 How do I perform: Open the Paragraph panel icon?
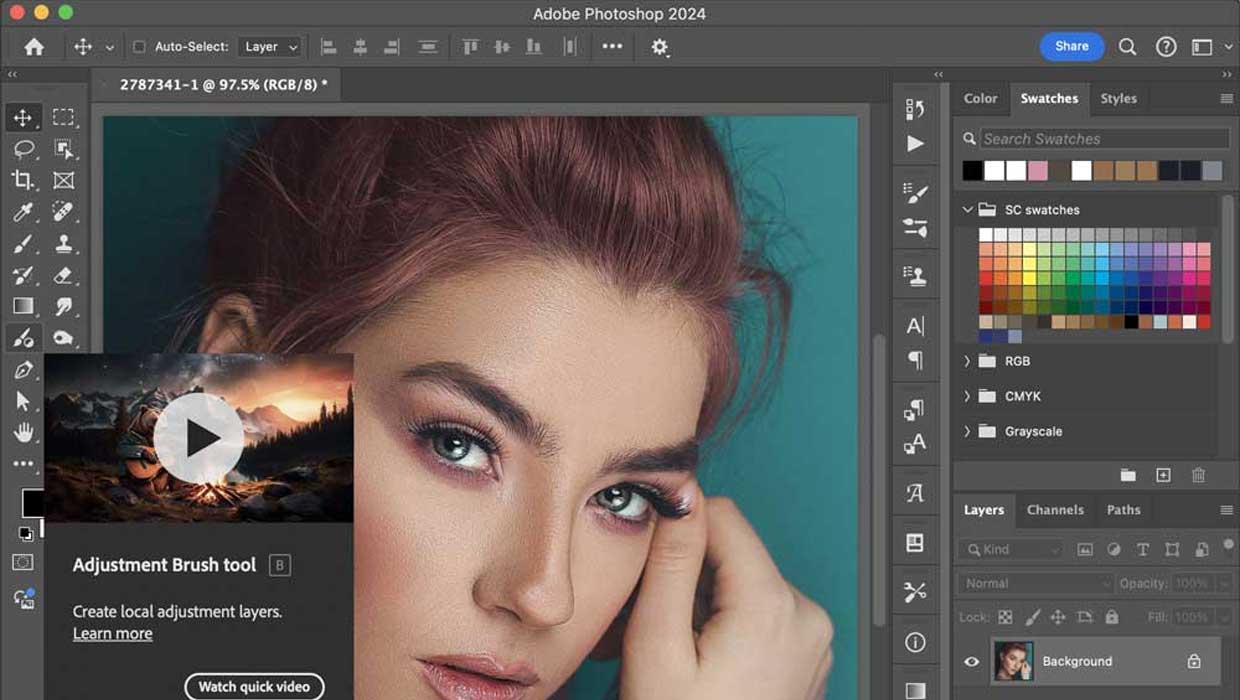click(x=915, y=360)
